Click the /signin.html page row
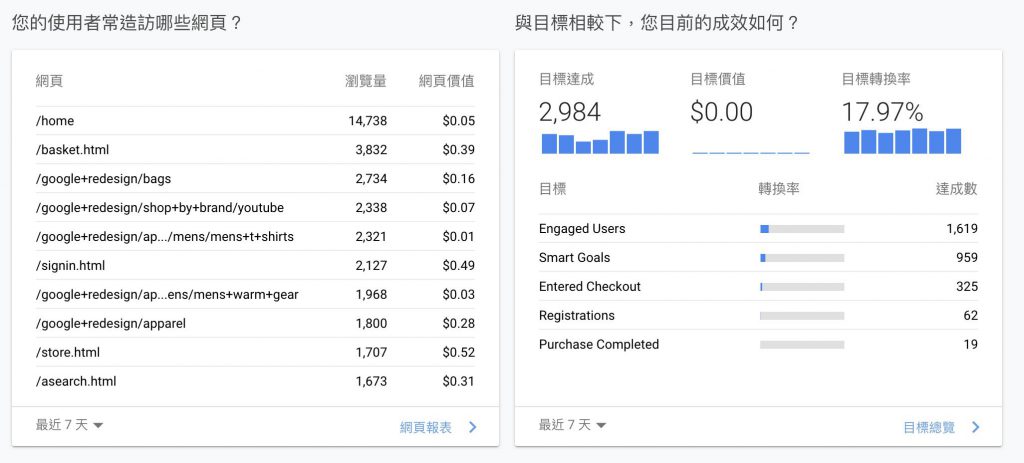This screenshot has height=463, width=1024. (255, 266)
